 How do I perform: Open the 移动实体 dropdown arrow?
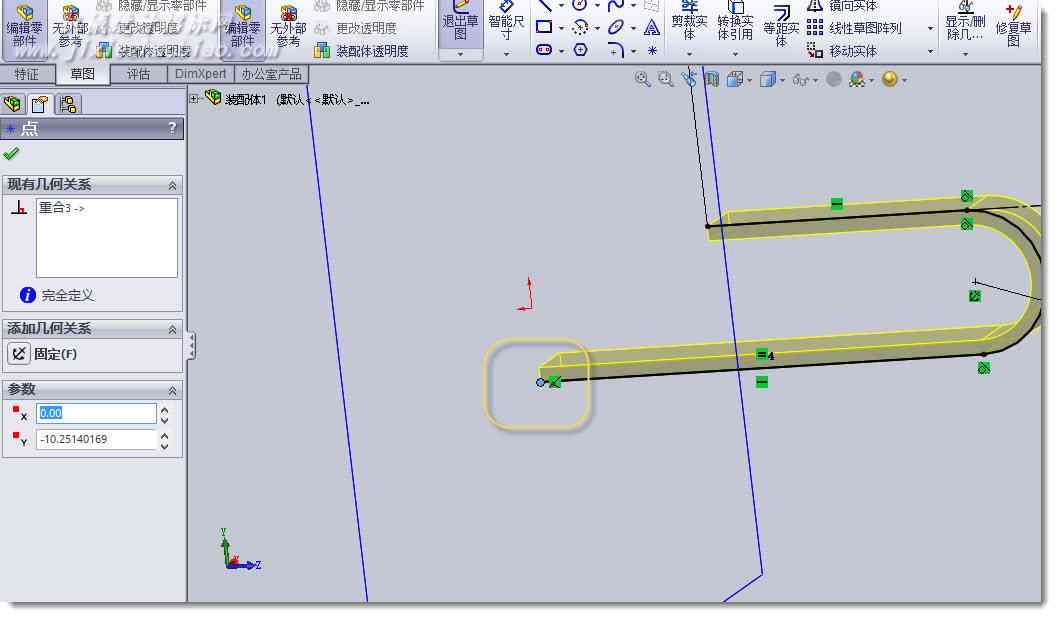[x=930, y=51]
